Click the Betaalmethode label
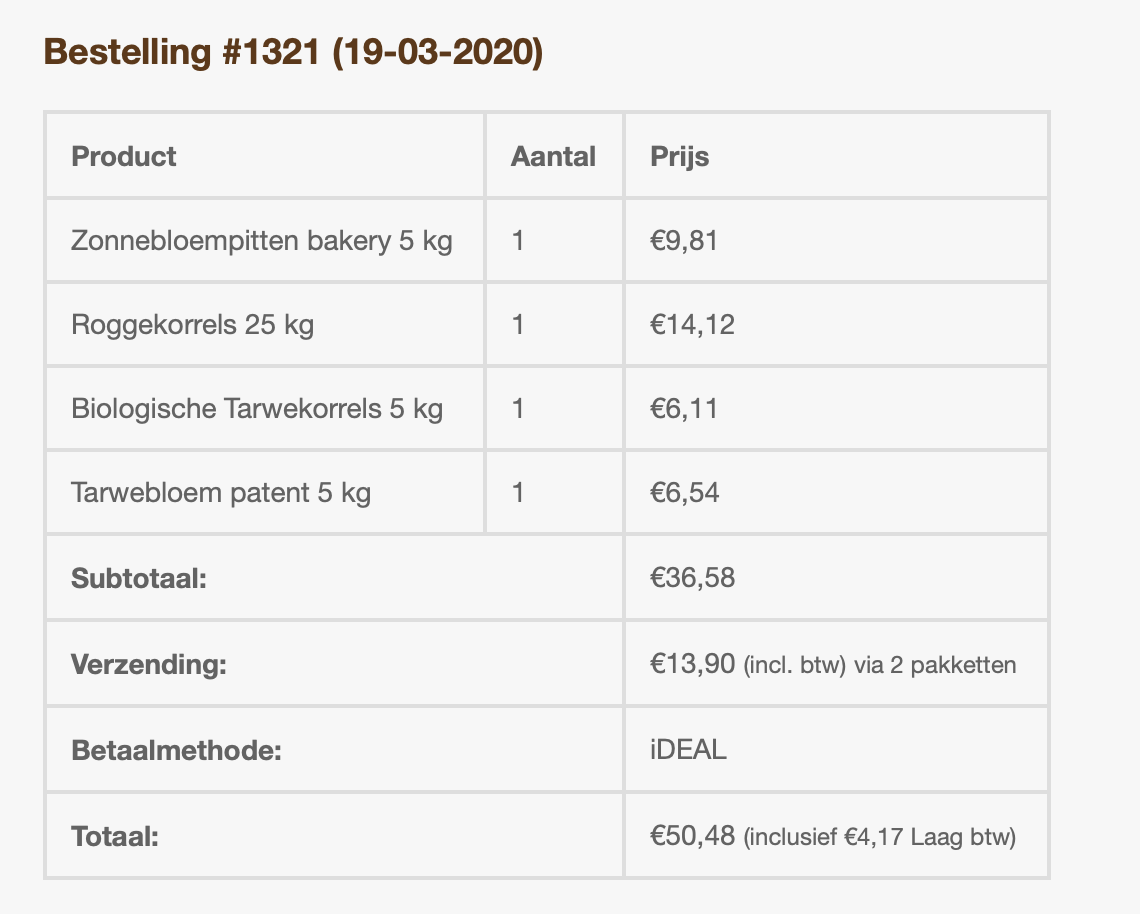Screen dimensions: 1140x914 (177, 750)
